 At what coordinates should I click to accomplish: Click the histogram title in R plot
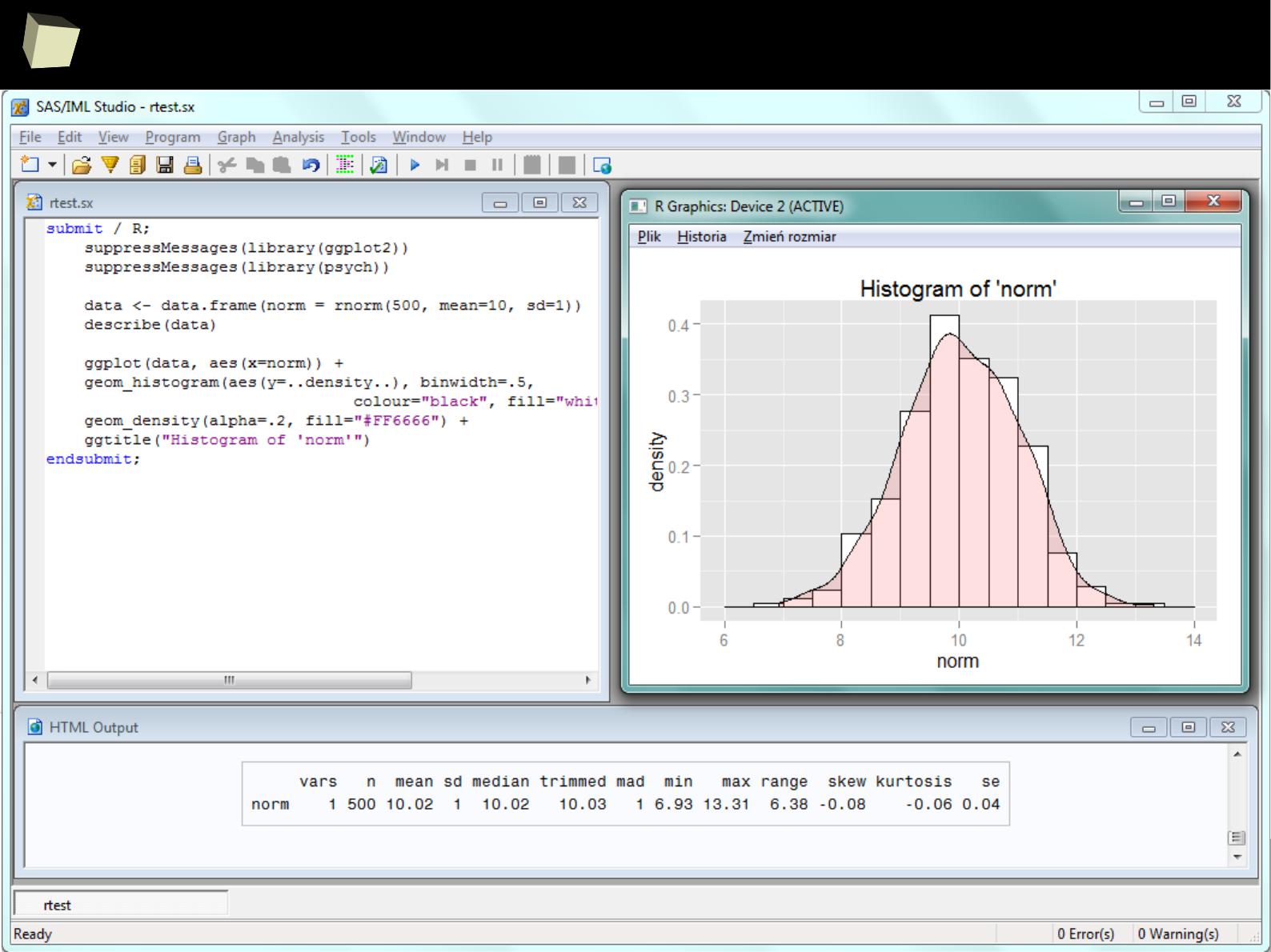pyautogui.click(x=958, y=289)
